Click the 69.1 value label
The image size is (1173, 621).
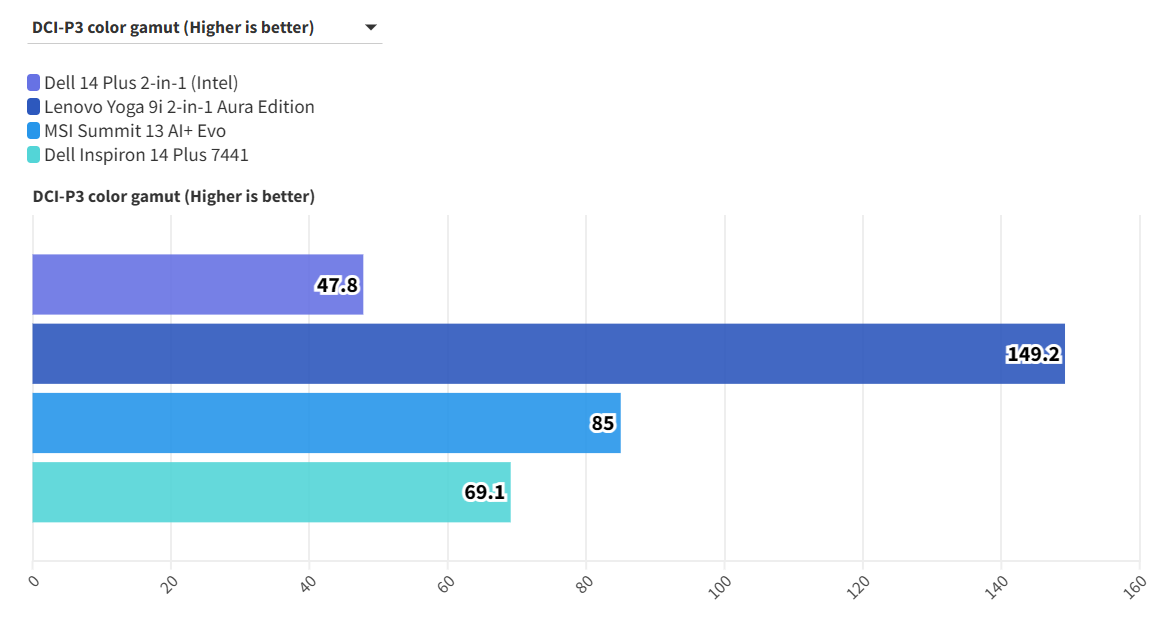tap(484, 492)
